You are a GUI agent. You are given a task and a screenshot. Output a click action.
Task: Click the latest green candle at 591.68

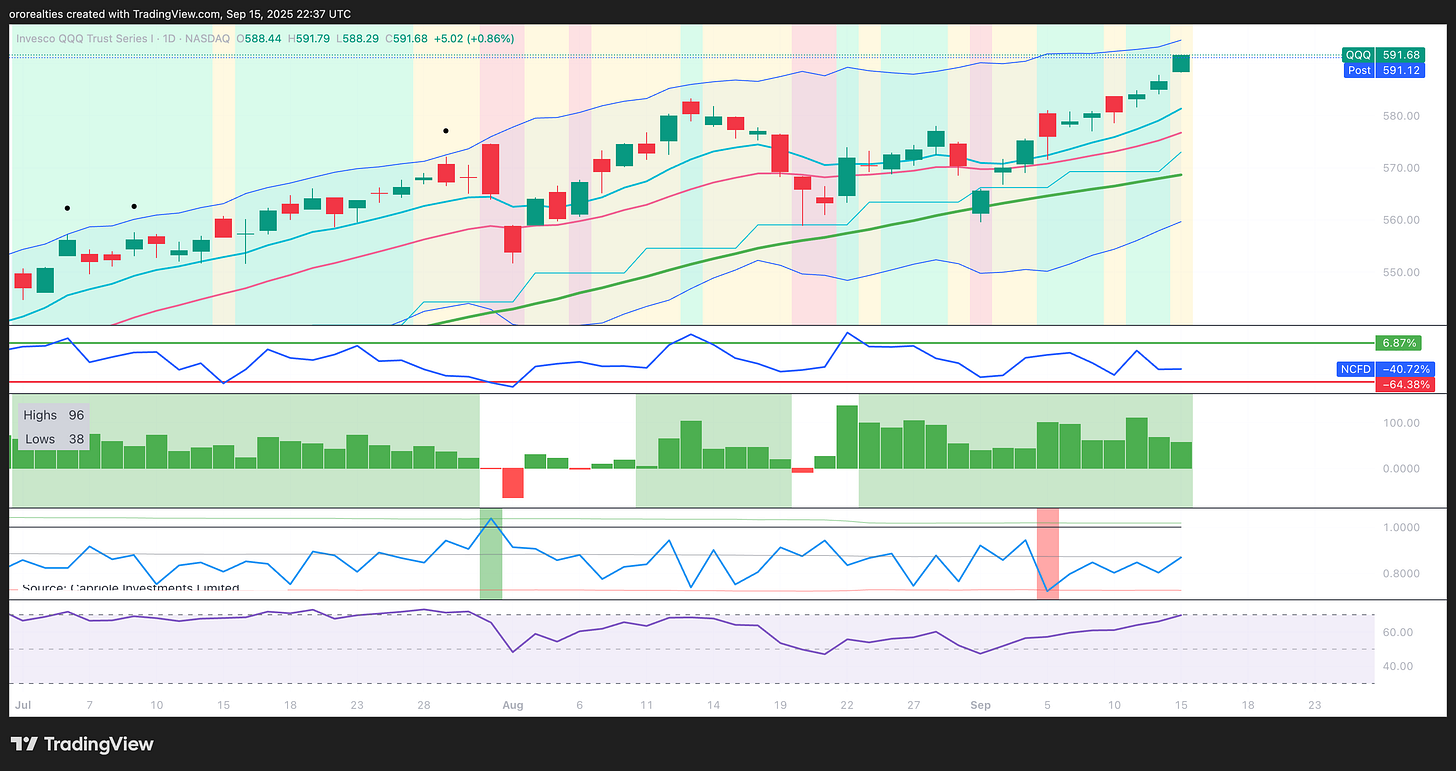(x=1181, y=63)
